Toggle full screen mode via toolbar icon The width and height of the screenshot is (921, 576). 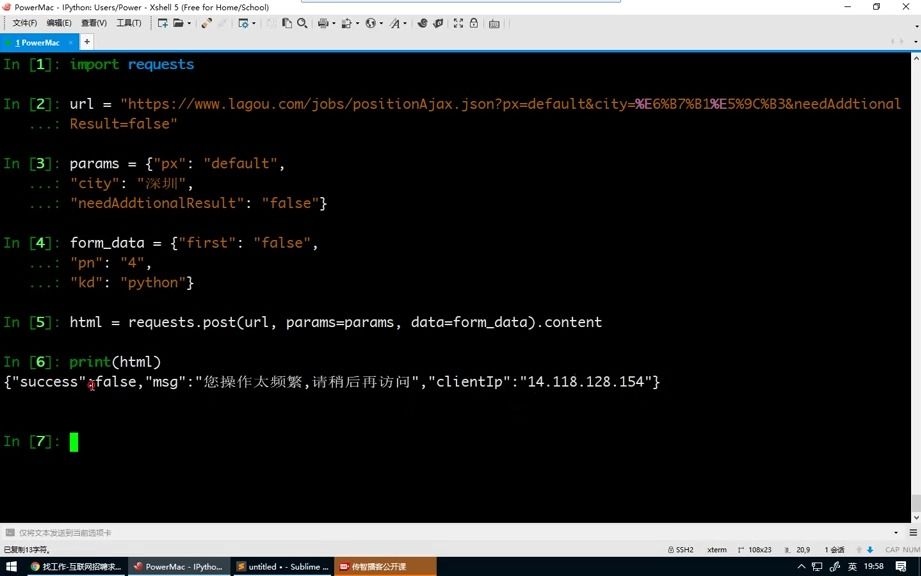[457, 23]
